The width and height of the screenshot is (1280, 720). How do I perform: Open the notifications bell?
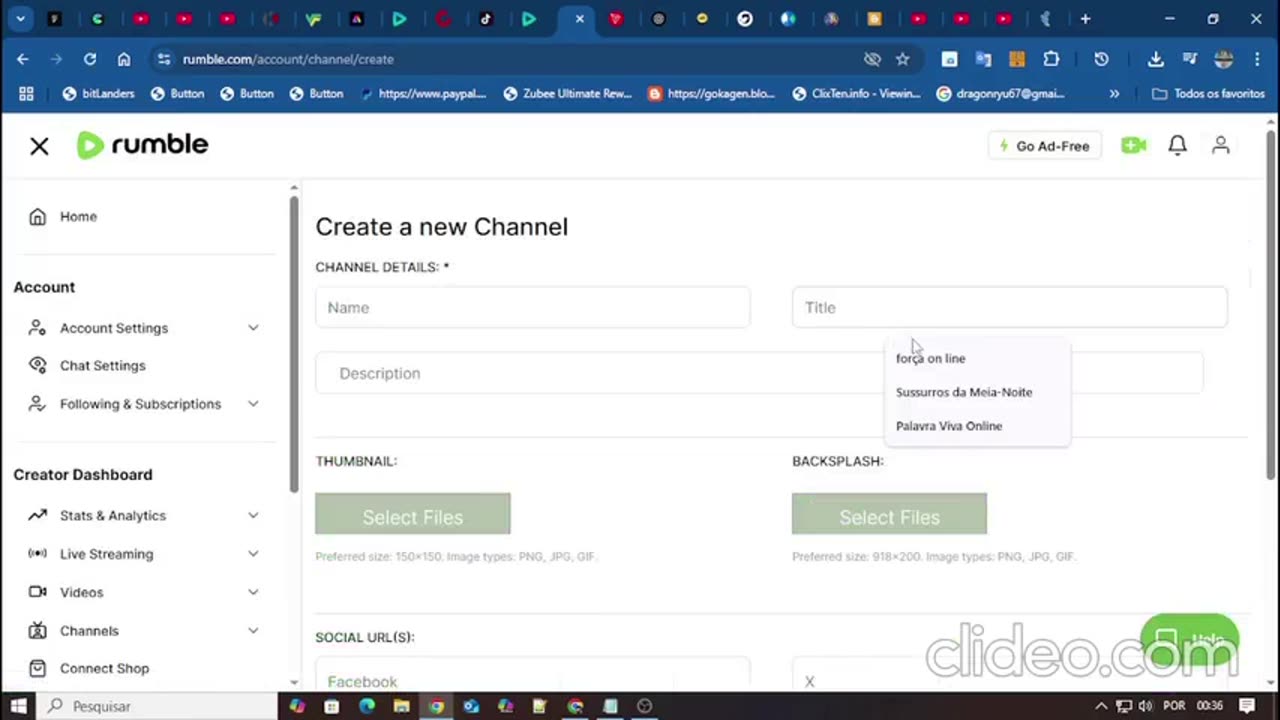tap(1178, 146)
